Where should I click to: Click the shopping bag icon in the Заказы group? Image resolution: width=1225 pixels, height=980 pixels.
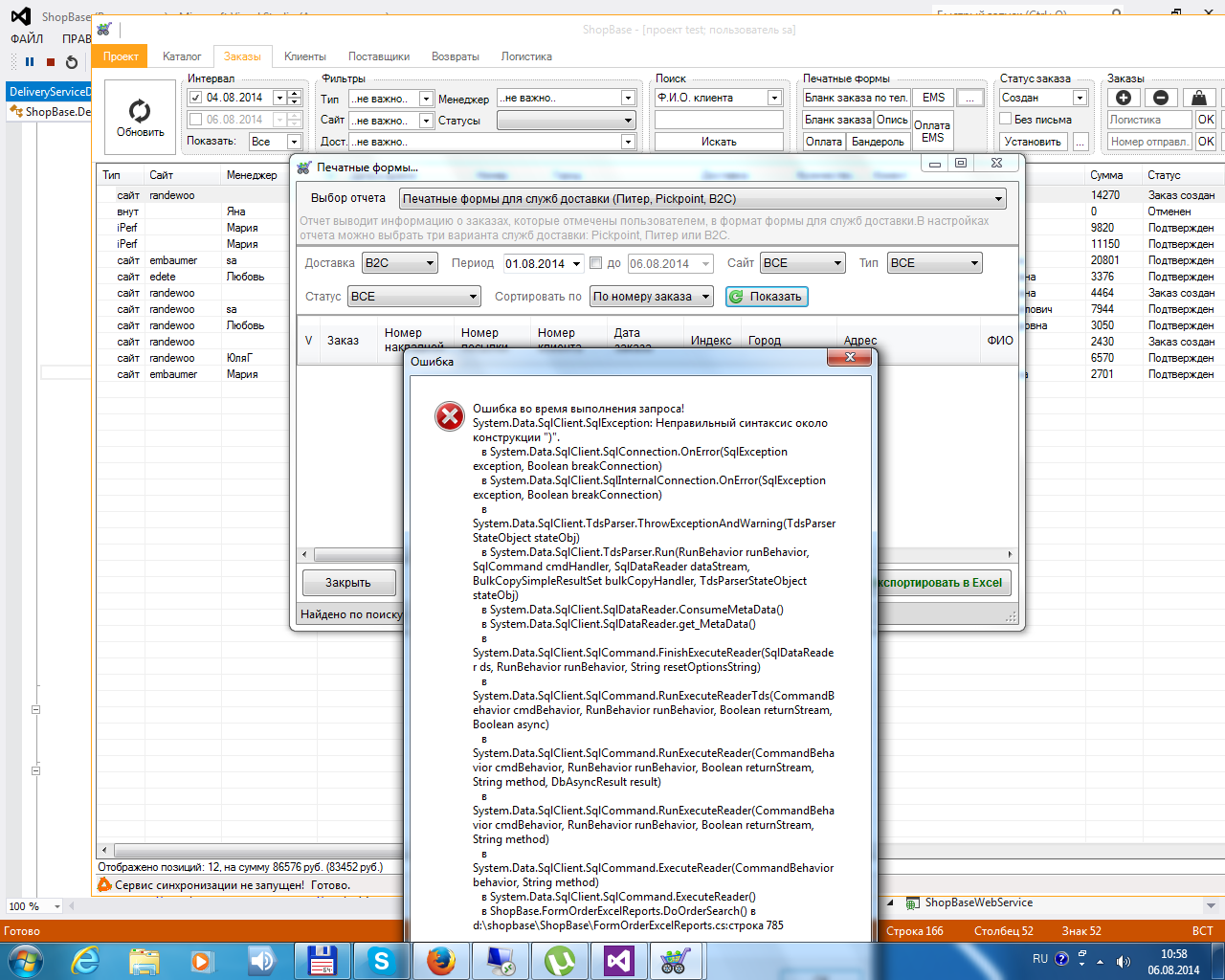coord(1198,98)
